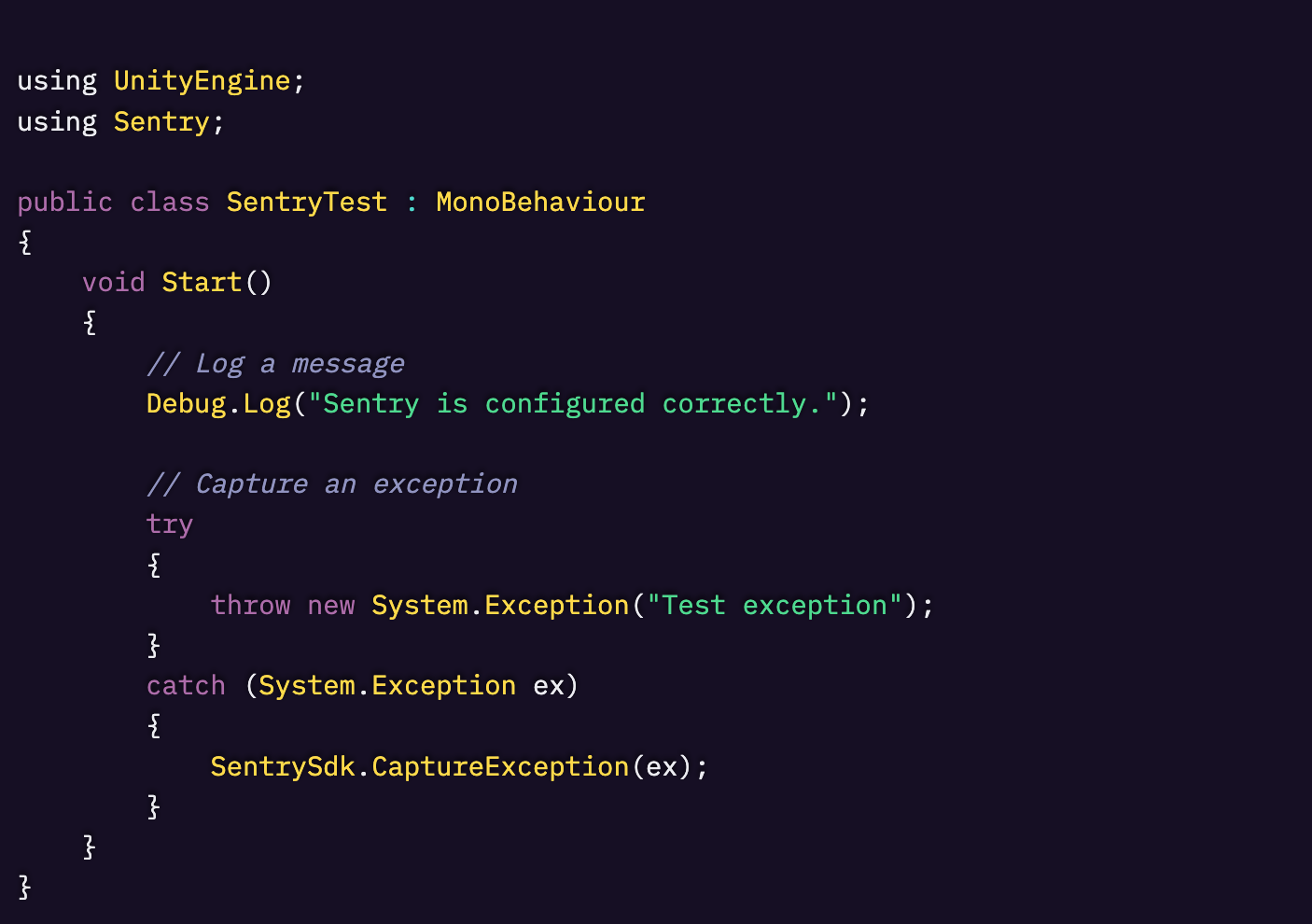The width and height of the screenshot is (1312, 924).
Task: Click the throw keyword
Action: click(250, 606)
